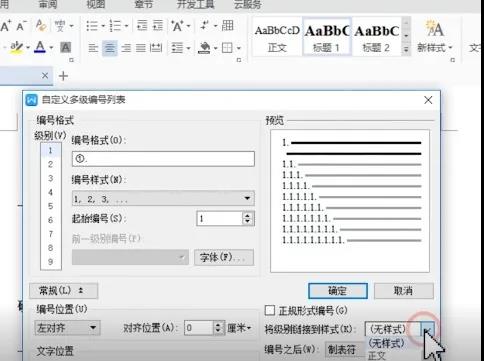The image size is (484, 361).
Task: Open the 将级别链接到样式 dropdown arrow
Action: pyautogui.click(x=428, y=330)
